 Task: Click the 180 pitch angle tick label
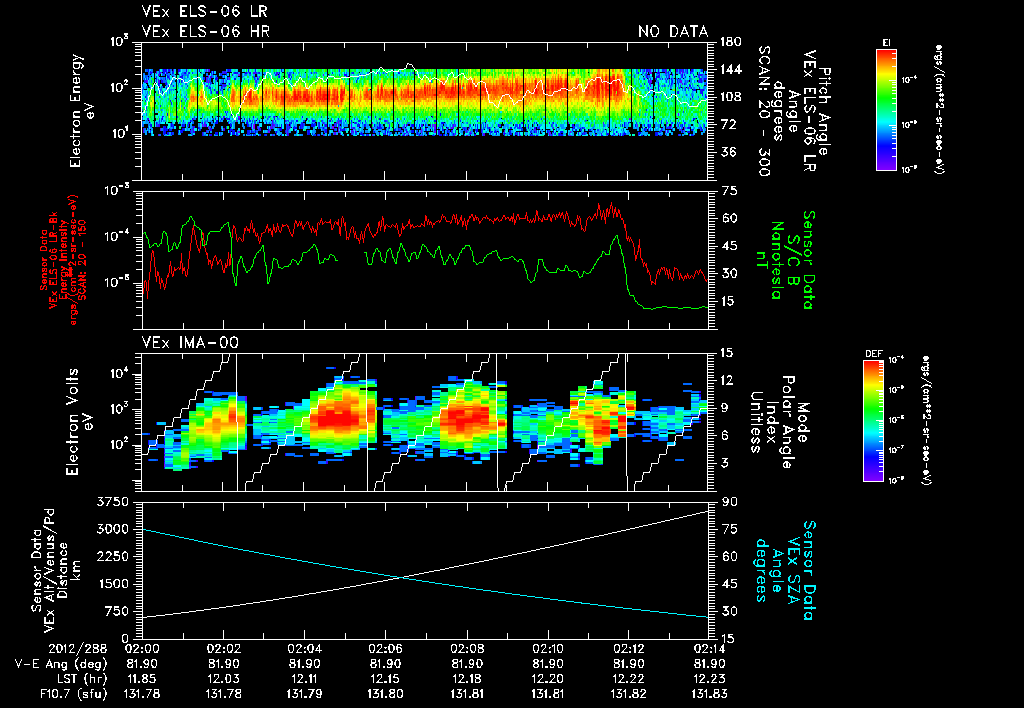point(730,42)
